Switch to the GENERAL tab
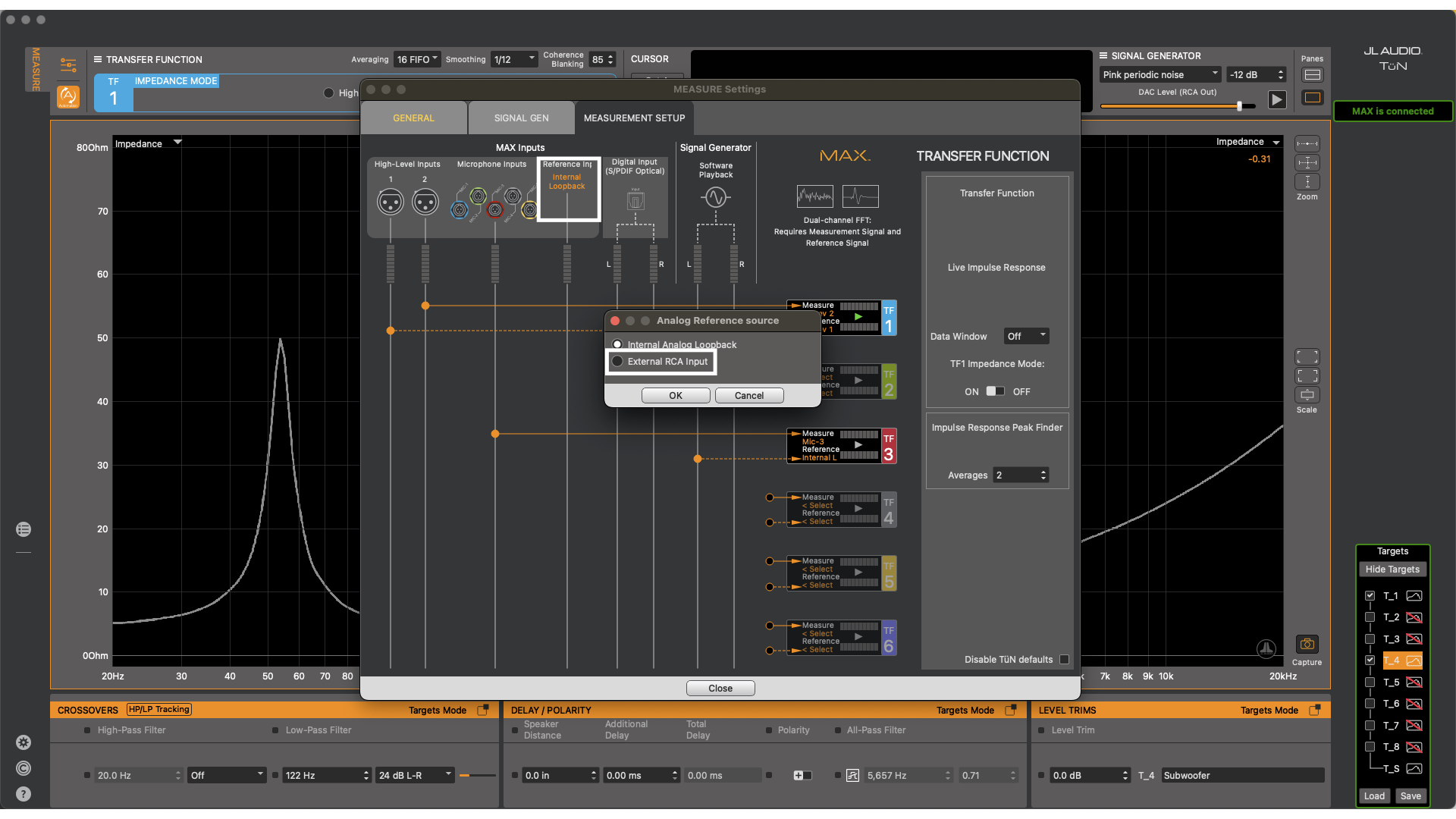The image size is (1456, 819). pyautogui.click(x=413, y=118)
